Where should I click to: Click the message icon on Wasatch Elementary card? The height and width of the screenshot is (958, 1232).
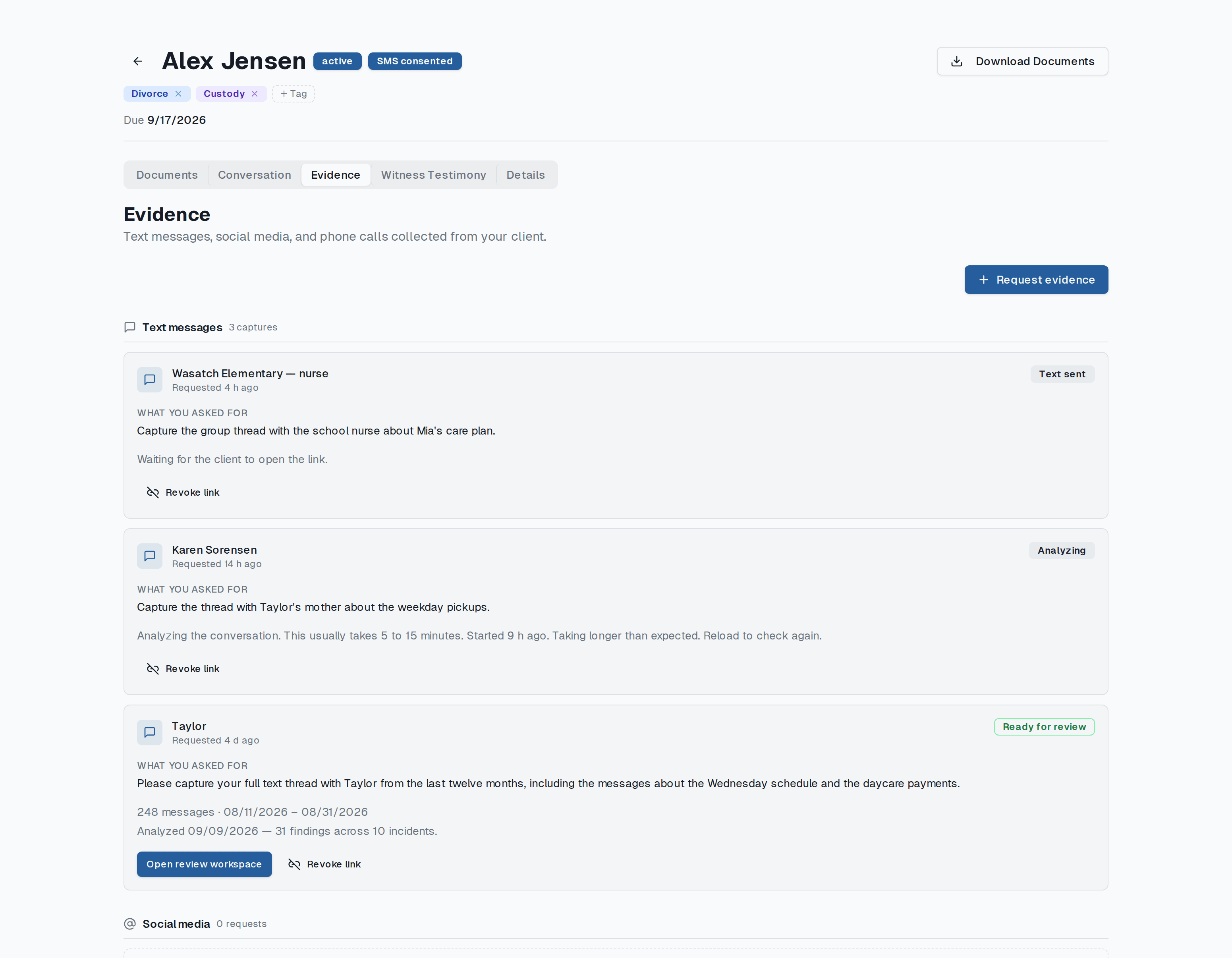pyautogui.click(x=149, y=380)
